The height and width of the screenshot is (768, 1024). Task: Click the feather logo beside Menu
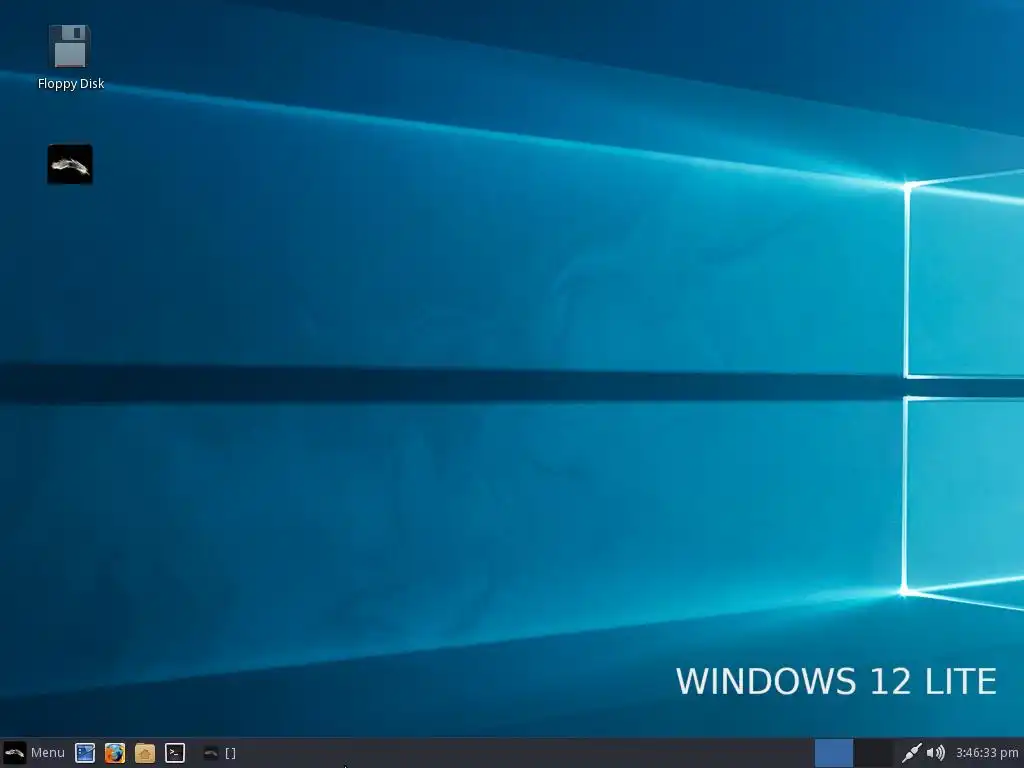[14, 753]
